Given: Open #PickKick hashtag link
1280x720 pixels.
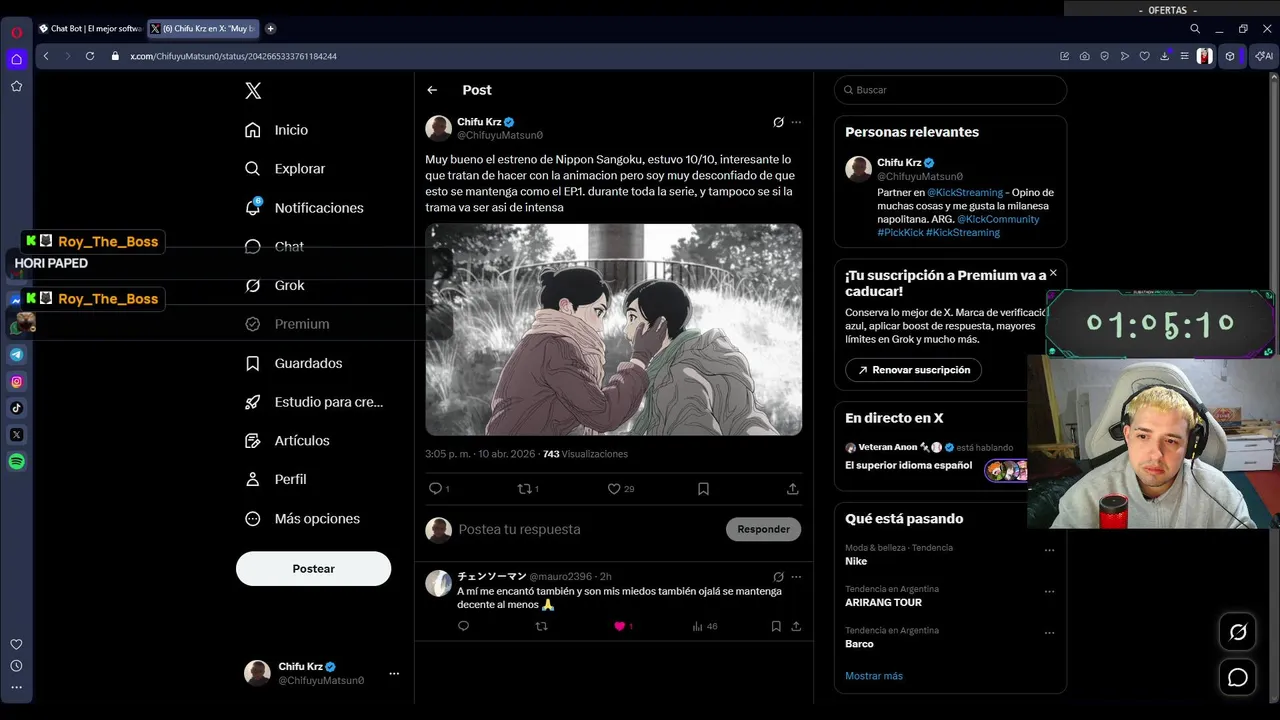Looking at the screenshot, I should [x=900, y=232].
